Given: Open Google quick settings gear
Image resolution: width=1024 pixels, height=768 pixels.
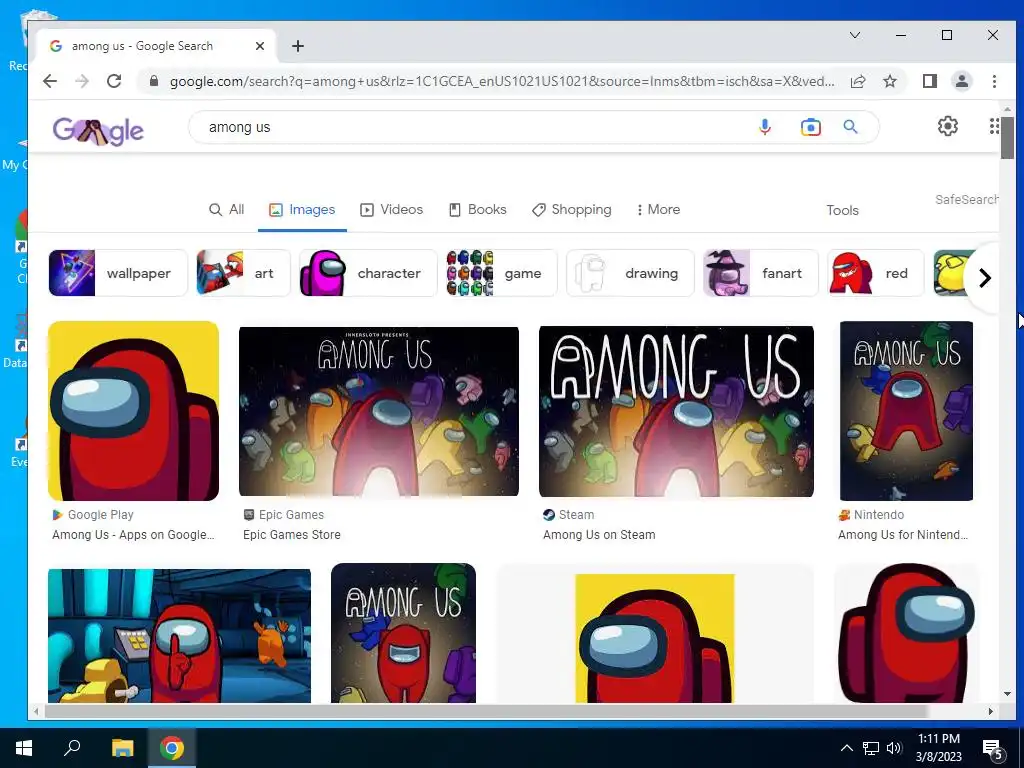Looking at the screenshot, I should (x=948, y=126).
